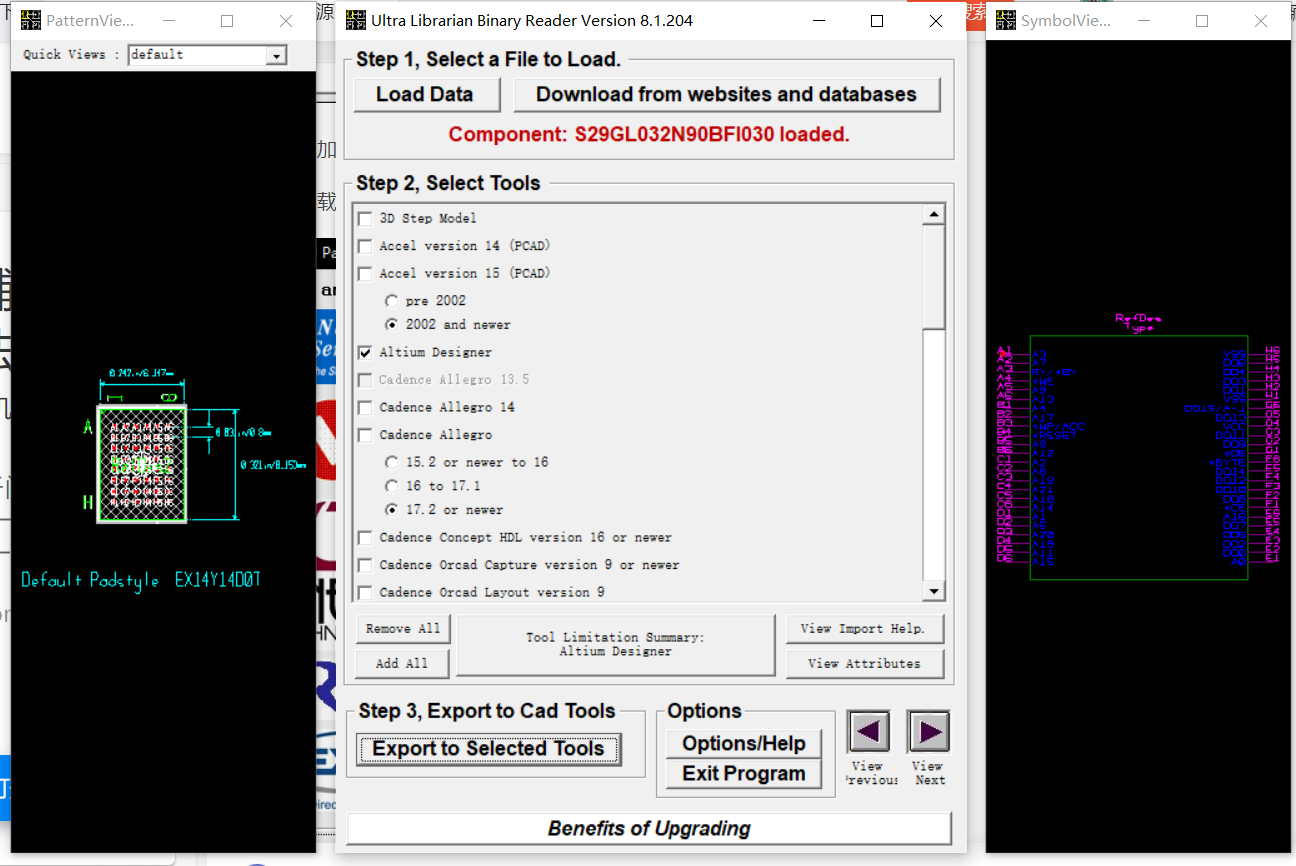The height and width of the screenshot is (866, 1296).
Task: Click the Ultra Librarian title bar icon
Action: (x=355, y=20)
